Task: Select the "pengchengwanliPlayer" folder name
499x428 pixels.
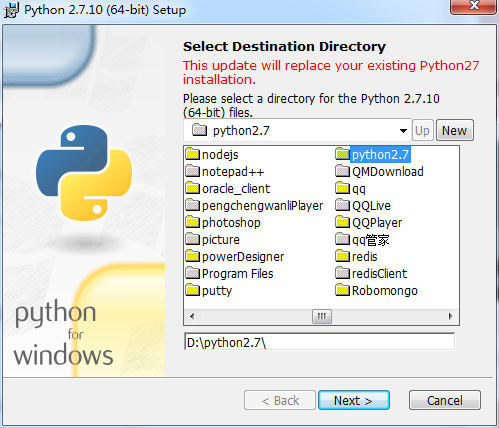Action: tap(262, 206)
